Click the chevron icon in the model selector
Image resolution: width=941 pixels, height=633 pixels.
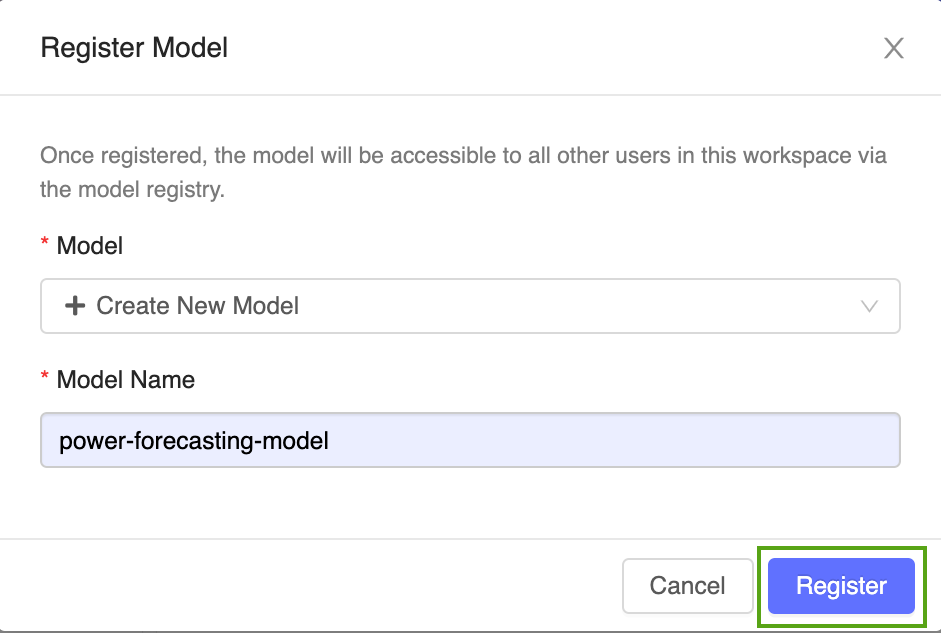(870, 306)
